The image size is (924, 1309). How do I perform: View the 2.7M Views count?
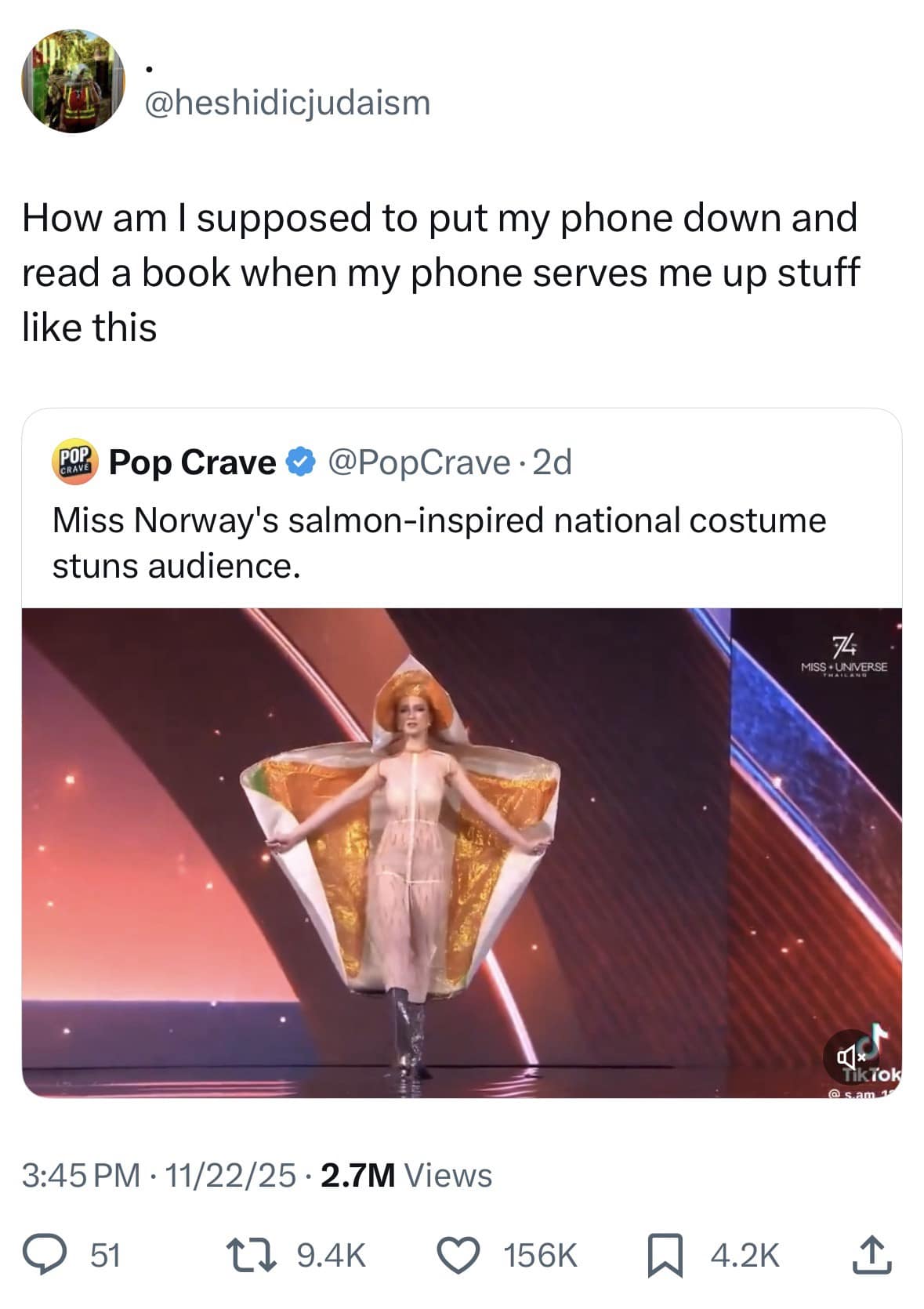tap(406, 1175)
